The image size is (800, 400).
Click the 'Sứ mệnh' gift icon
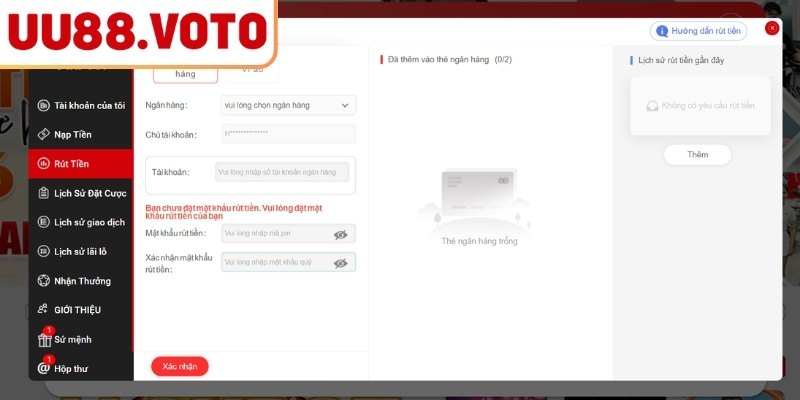pyautogui.click(x=44, y=339)
